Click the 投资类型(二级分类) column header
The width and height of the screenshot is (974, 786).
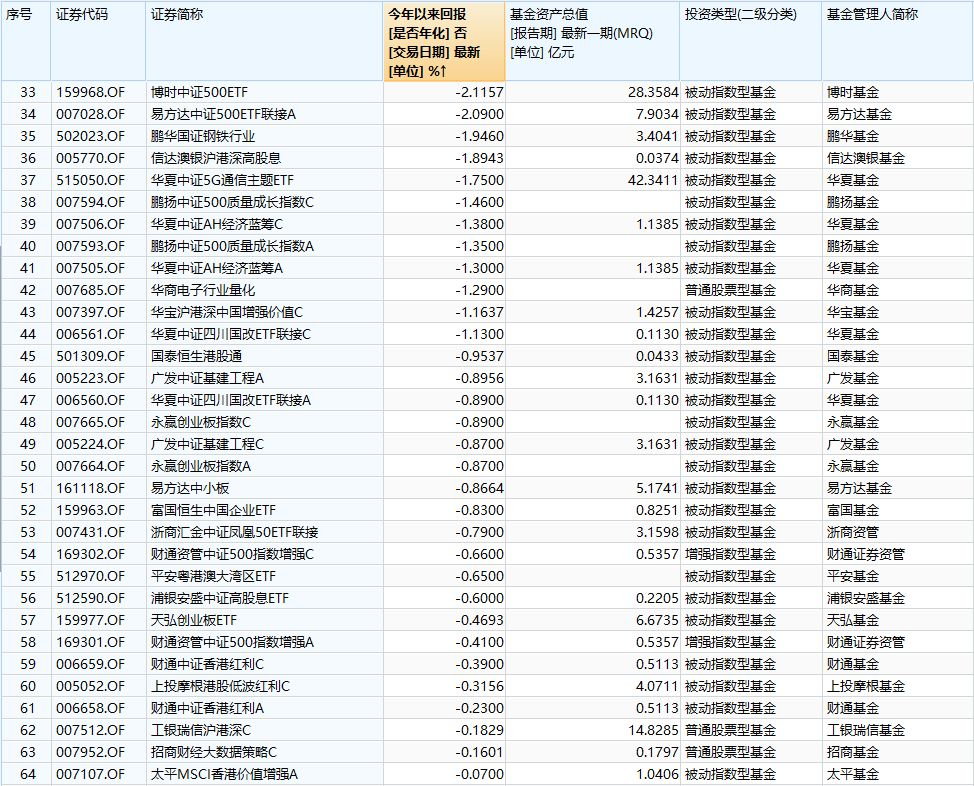pos(751,42)
